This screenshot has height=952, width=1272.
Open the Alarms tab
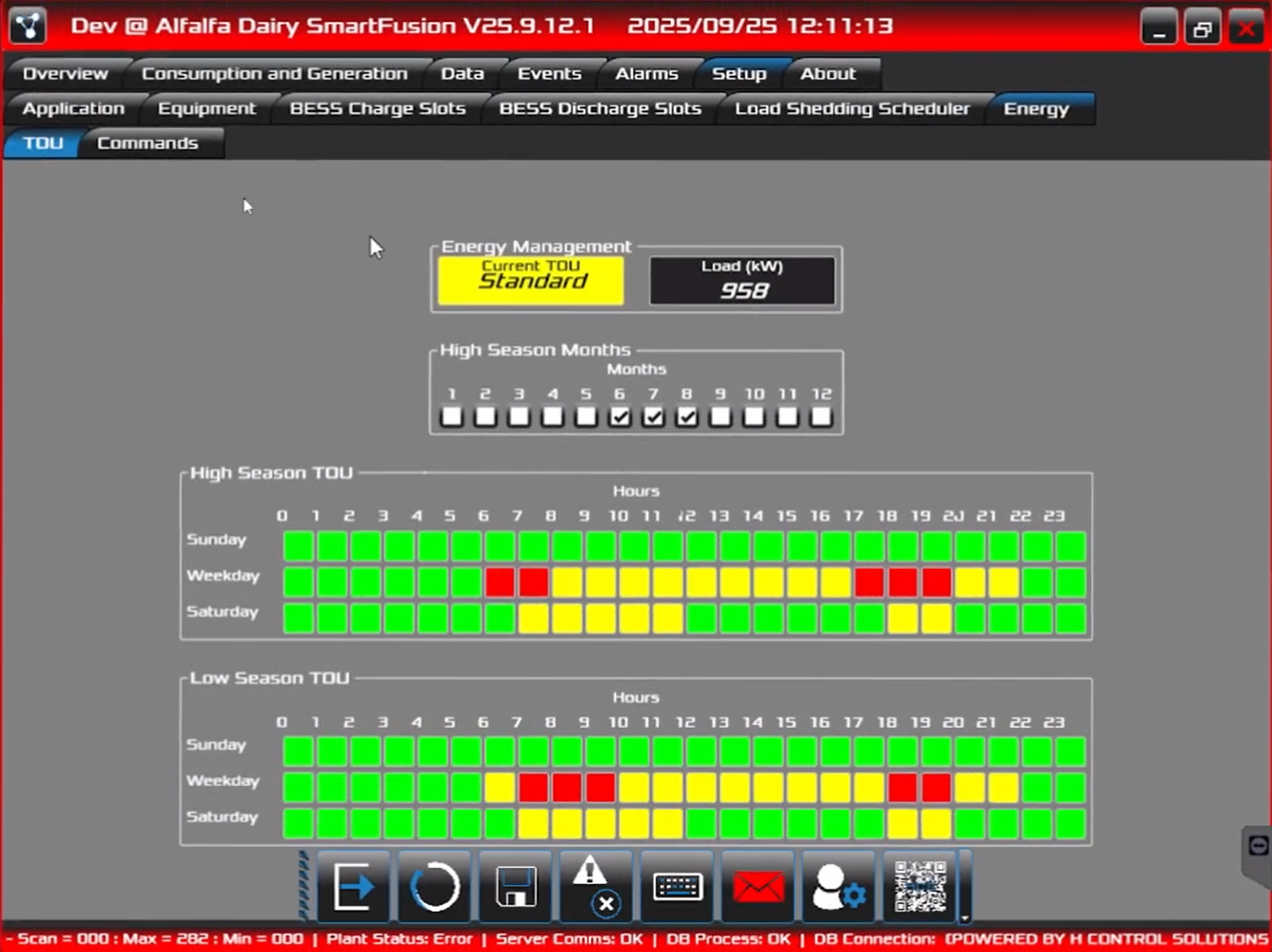point(646,73)
